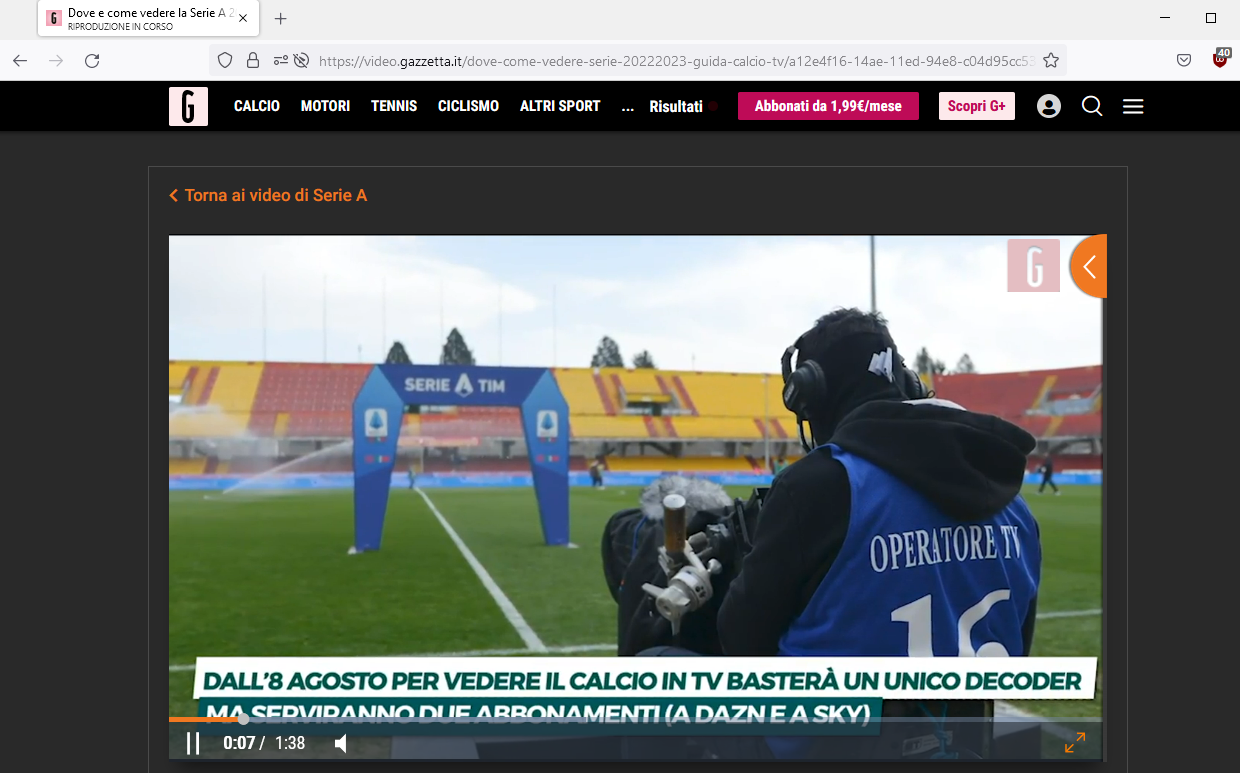Save page to Pocket
Screen dimensions: 1240x773
pyautogui.click(x=1184, y=61)
